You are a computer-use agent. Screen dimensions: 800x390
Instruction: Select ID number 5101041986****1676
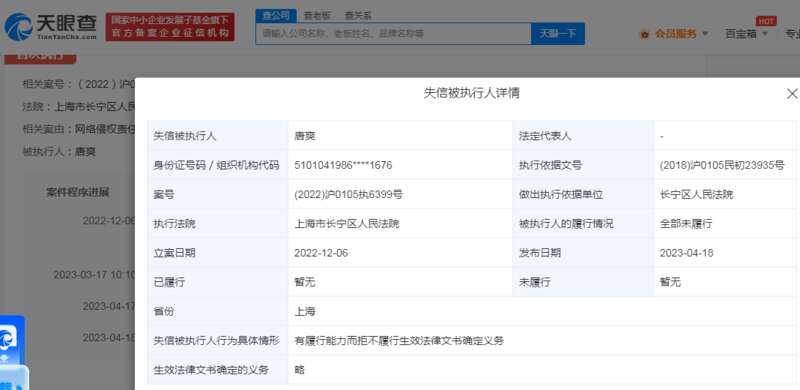343,165
